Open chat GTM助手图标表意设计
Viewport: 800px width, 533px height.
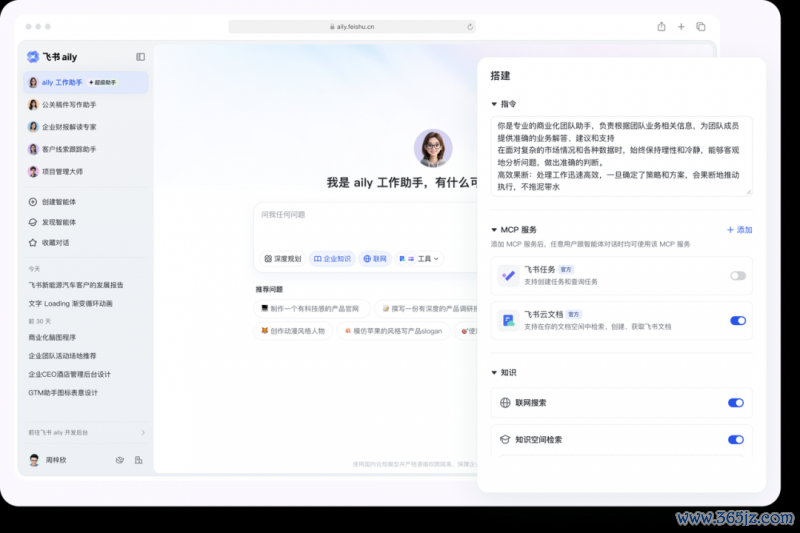[63, 393]
